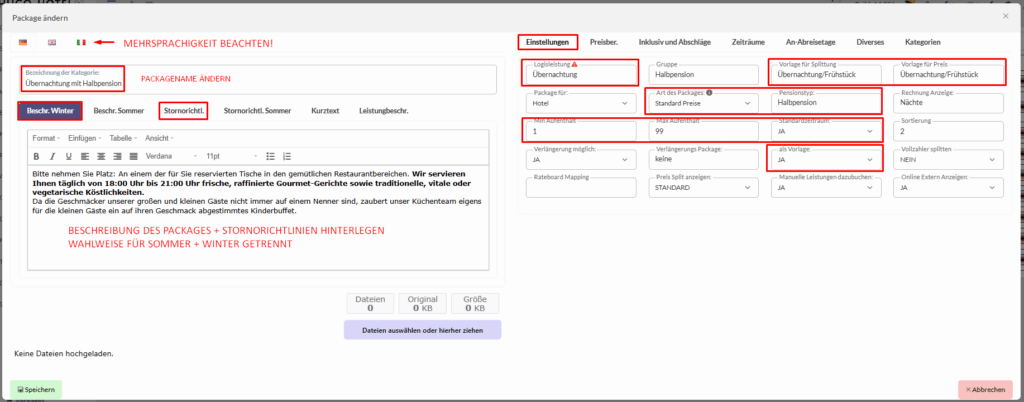
Task: Underline text with the U button
Action: click(66, 156)
